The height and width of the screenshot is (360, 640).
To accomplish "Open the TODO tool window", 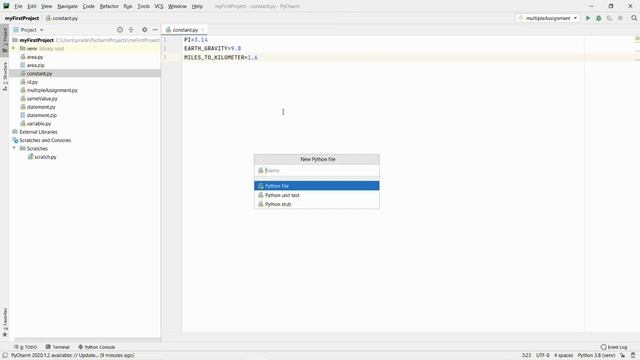I will 26,347.
